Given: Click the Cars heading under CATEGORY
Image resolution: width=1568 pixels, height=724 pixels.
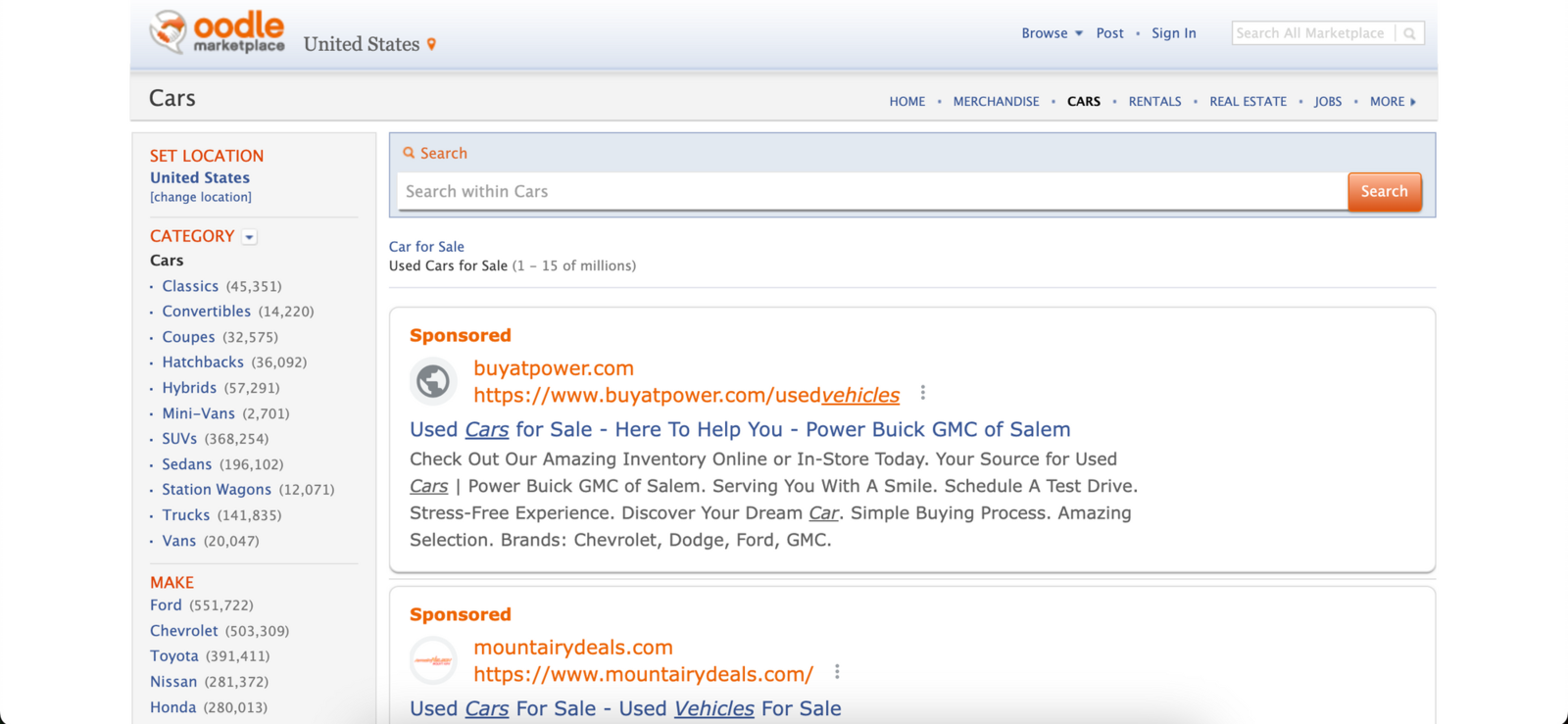Looking at the screenshot, I should (167, 261).
